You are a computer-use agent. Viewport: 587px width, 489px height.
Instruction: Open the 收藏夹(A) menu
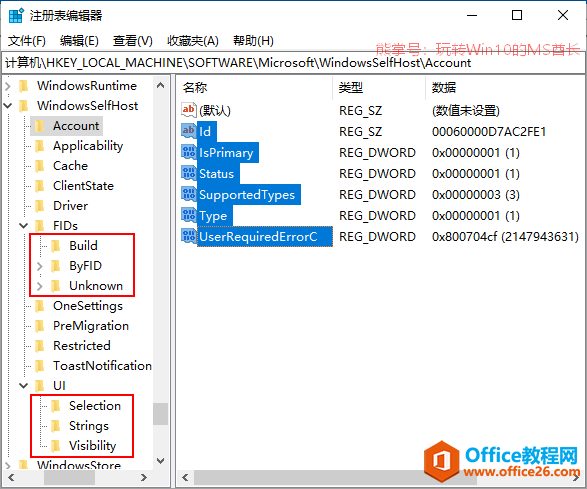coord(193,41)
